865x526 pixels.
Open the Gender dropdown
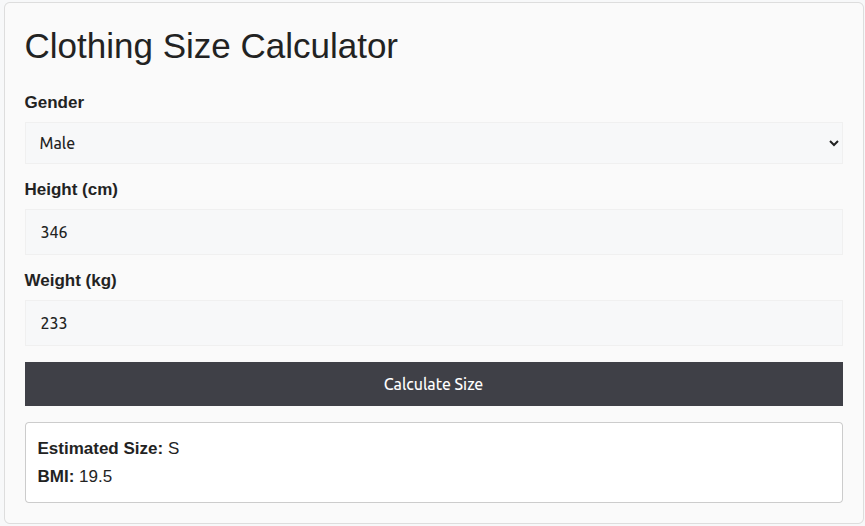tap(433, 143)
